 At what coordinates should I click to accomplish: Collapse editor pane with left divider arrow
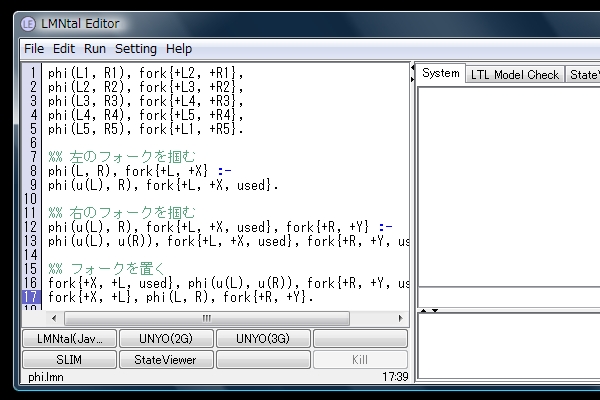pyautogui.click(x=413, y=68)
